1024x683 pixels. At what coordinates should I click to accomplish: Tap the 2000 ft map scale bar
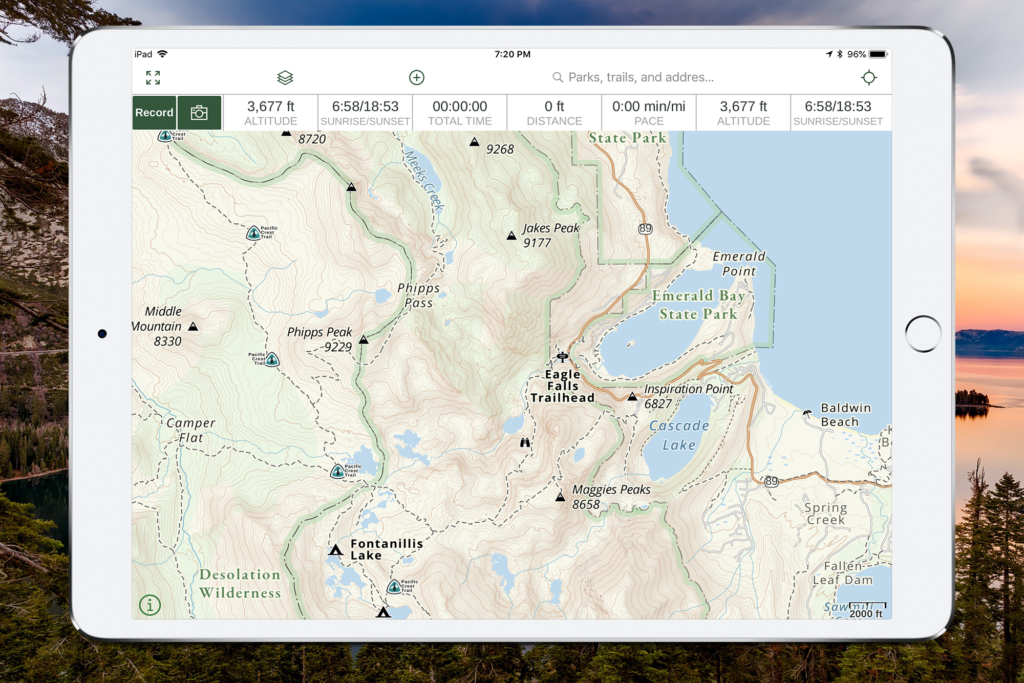click(866, 609)
